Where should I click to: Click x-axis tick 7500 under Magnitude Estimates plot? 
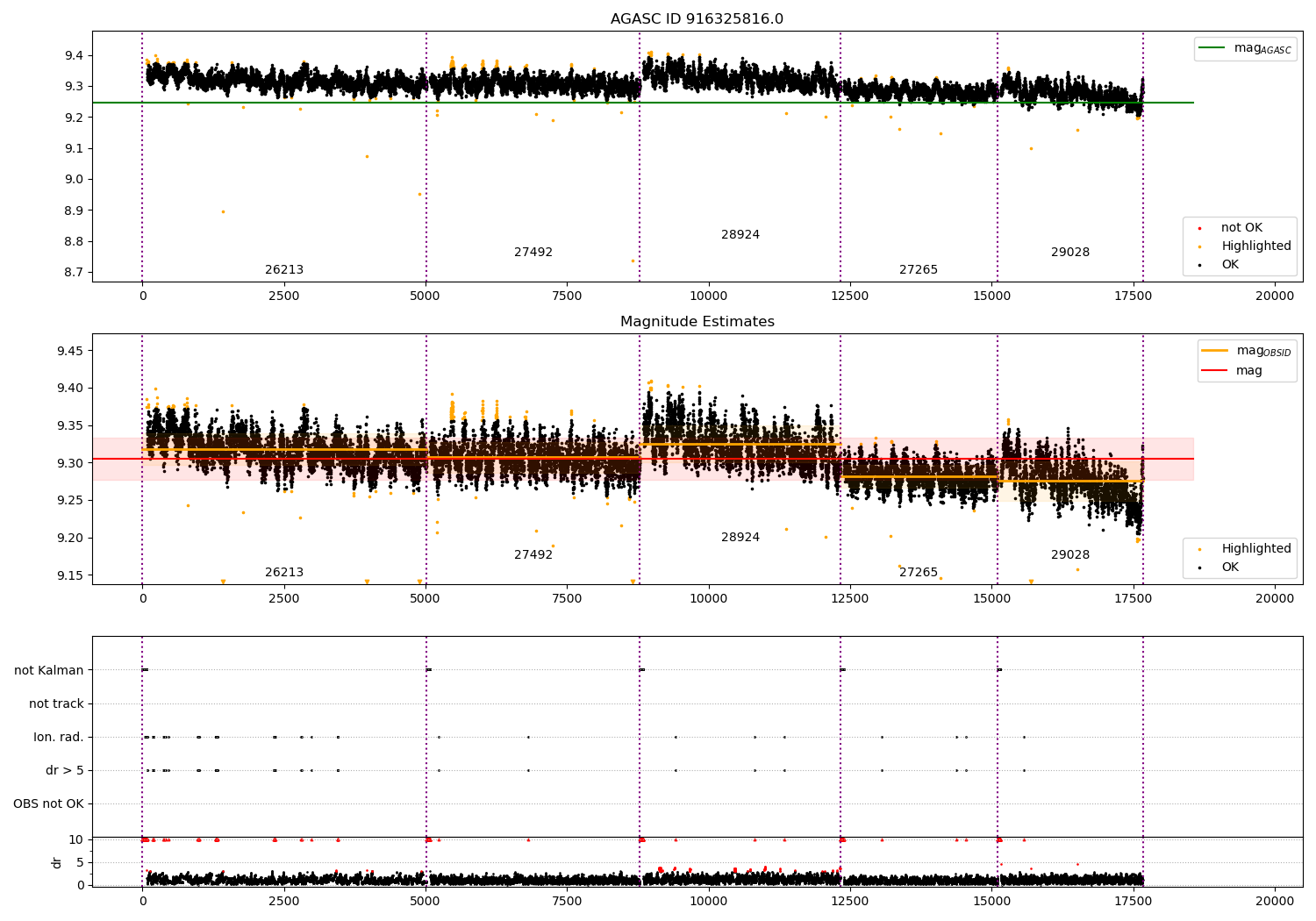[x=567, y=599]
